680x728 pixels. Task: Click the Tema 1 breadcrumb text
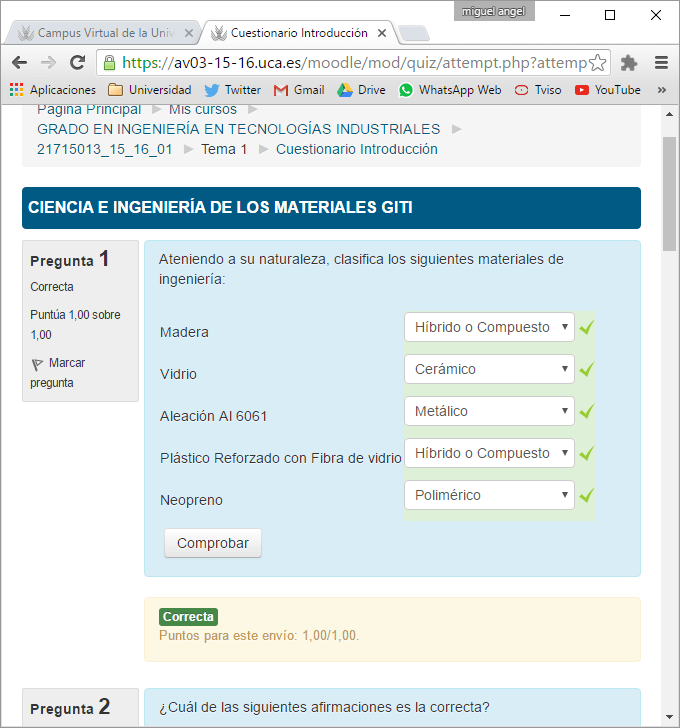point(224,149)
